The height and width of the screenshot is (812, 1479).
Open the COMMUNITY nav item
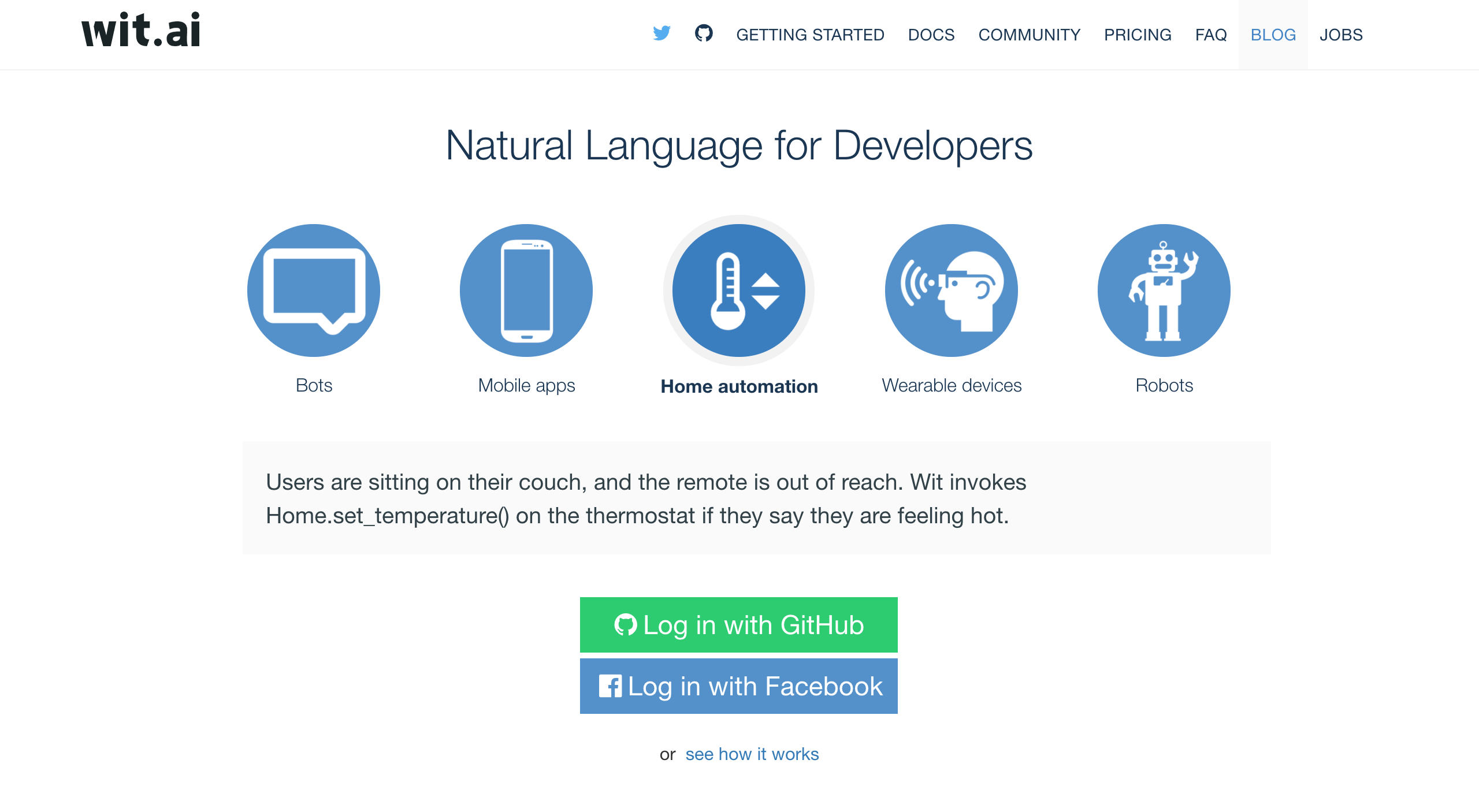1030,35
